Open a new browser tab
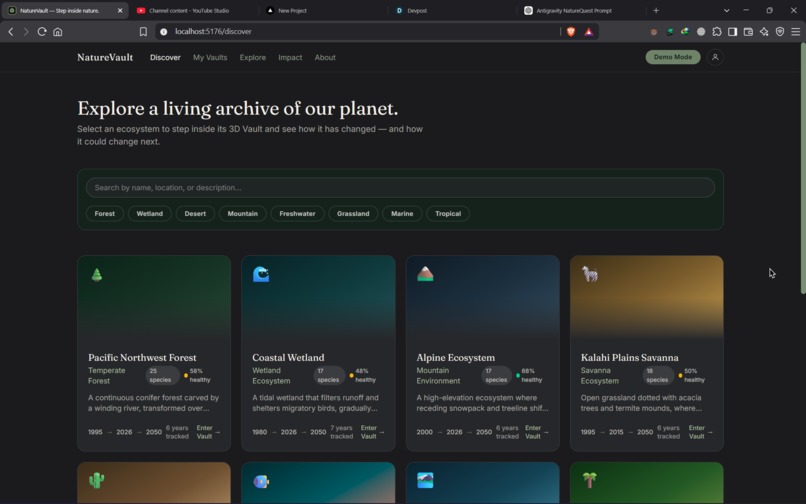 [656, 10]
